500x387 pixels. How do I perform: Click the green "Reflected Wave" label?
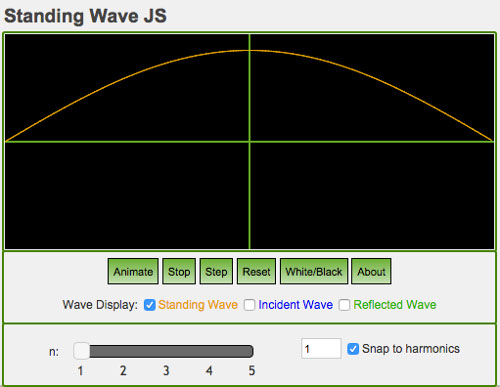pos(395,305)
